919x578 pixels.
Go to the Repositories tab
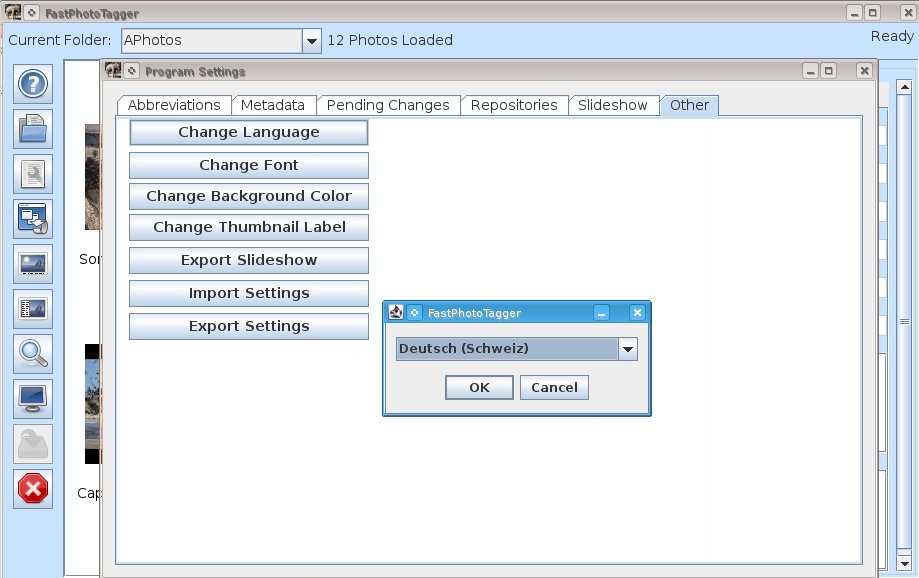(x=514, y=105)
